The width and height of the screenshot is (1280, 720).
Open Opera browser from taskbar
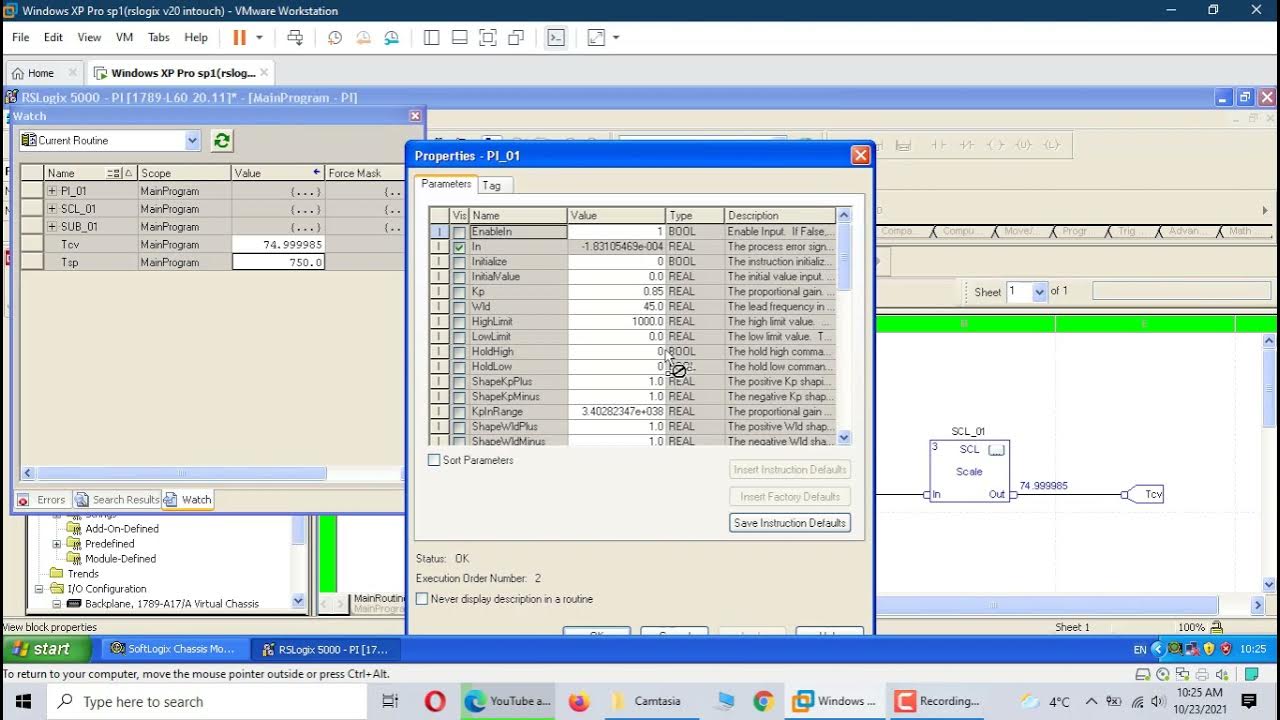pyautogui.click(x=435, y=701)
